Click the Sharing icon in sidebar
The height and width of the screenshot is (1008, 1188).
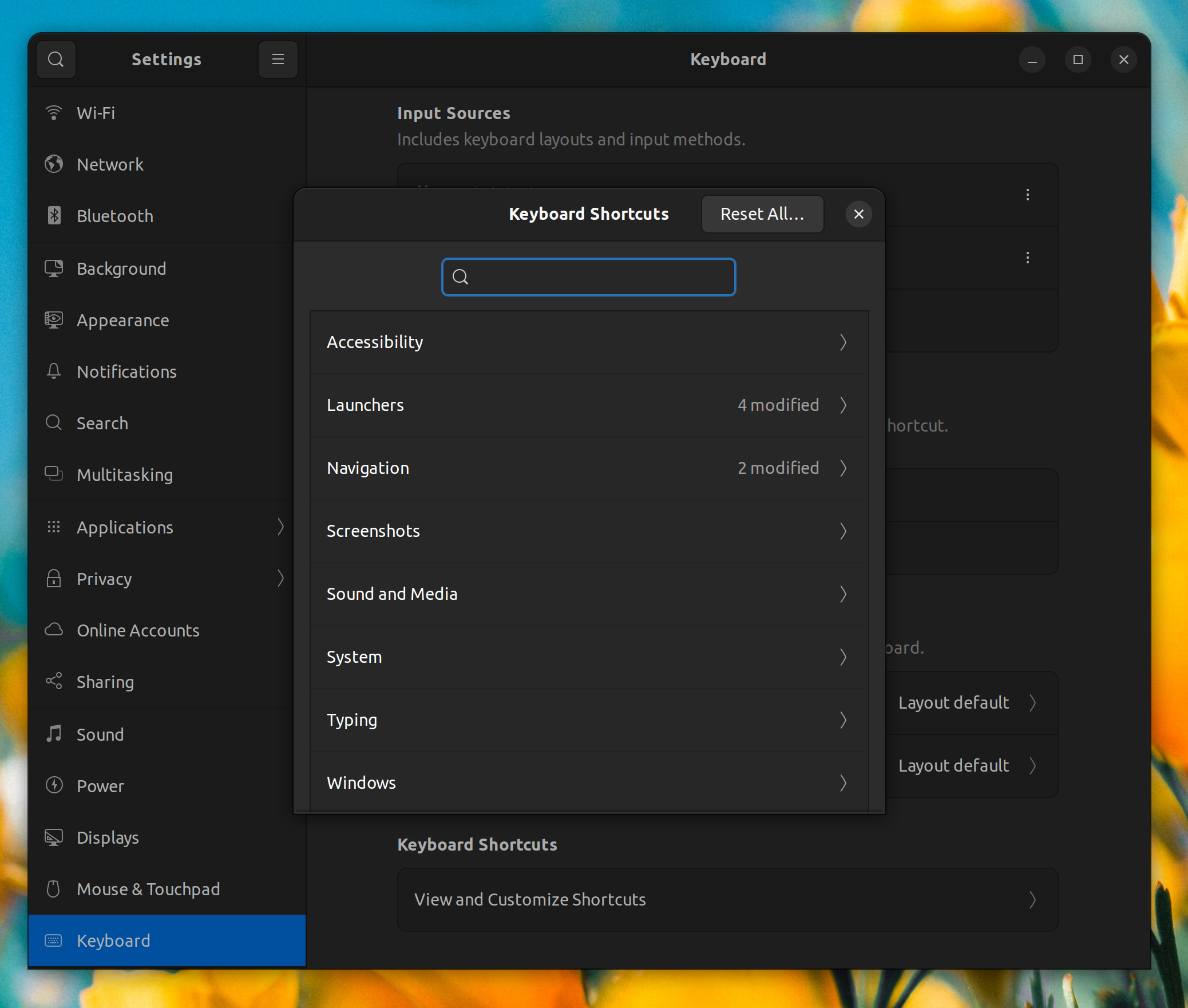(54, 682)
